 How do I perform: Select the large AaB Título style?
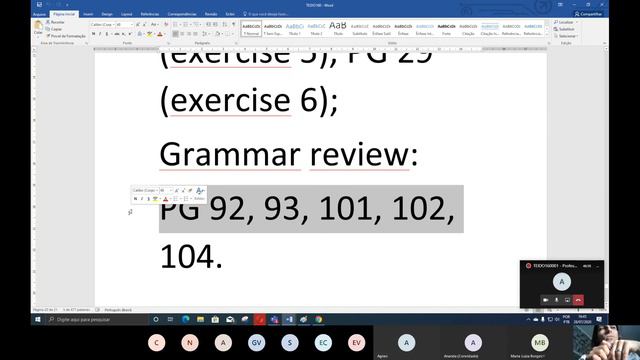click(338, 29)
